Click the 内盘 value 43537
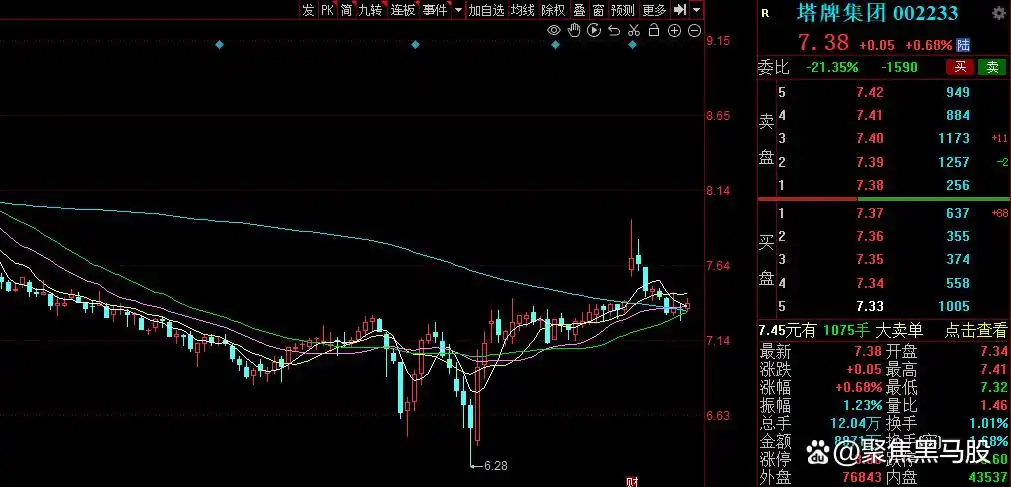This screenshot has height=487, width=1011. [986, 478]
